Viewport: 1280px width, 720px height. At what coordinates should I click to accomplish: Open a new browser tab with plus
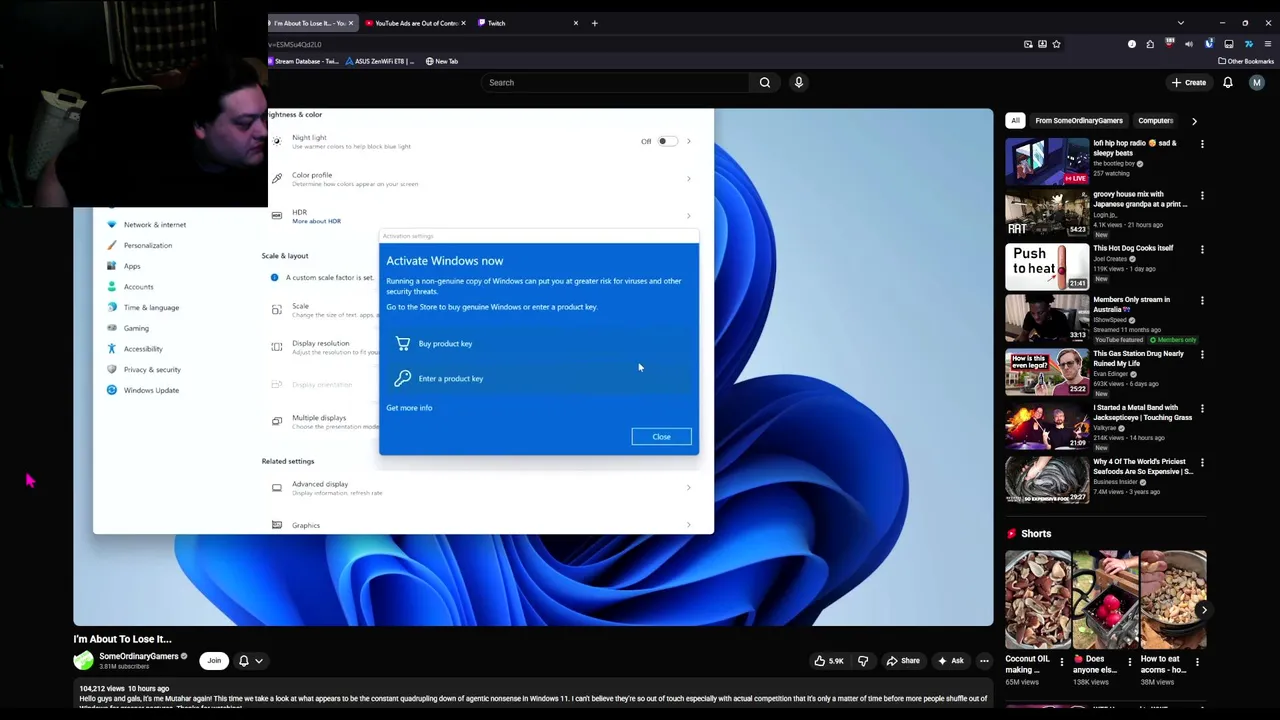[594, 23]
